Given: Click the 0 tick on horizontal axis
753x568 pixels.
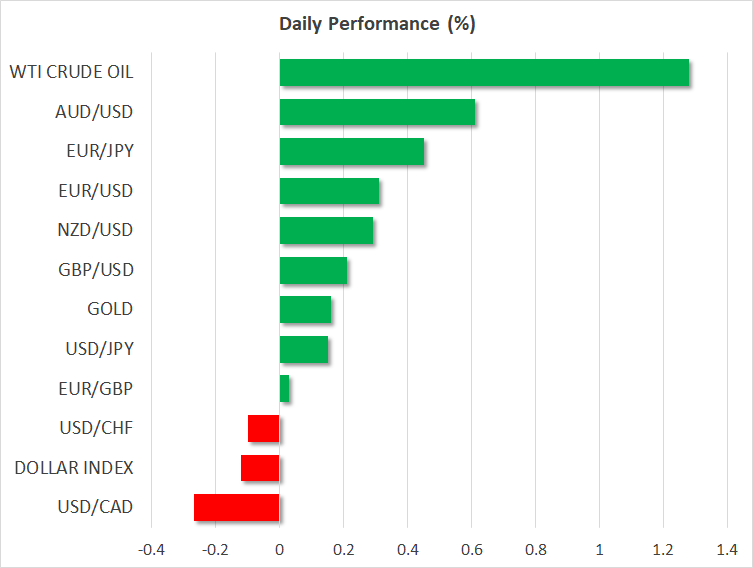Looking at the screenshot, I should tap(280, 549).
